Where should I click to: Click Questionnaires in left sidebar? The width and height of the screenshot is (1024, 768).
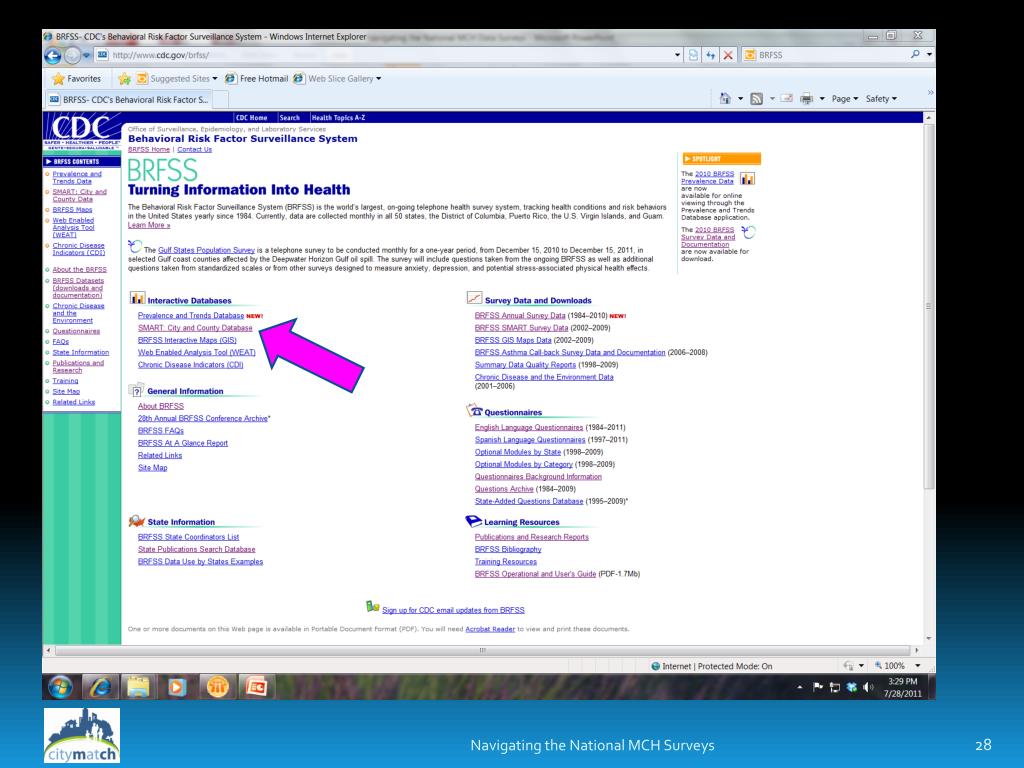tap(76, 331)
